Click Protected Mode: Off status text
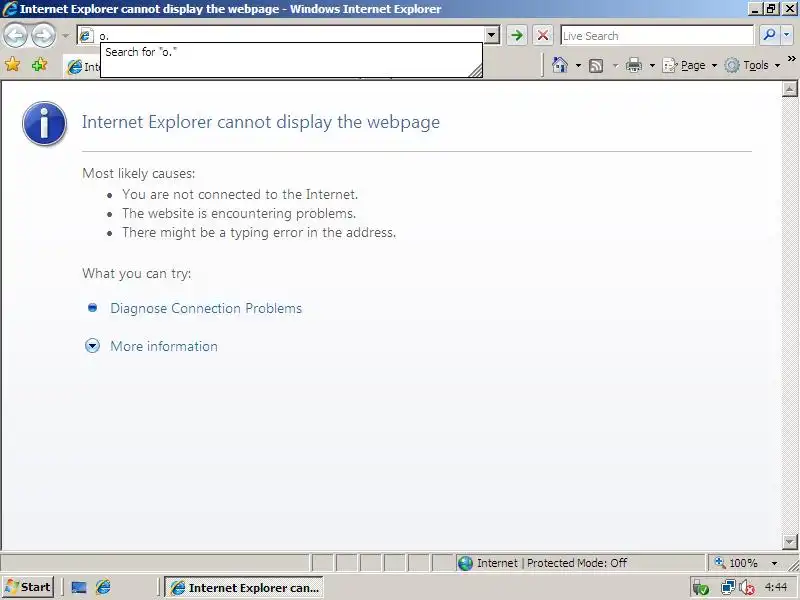This screenshot has height=600, width=800. (577, 563)
